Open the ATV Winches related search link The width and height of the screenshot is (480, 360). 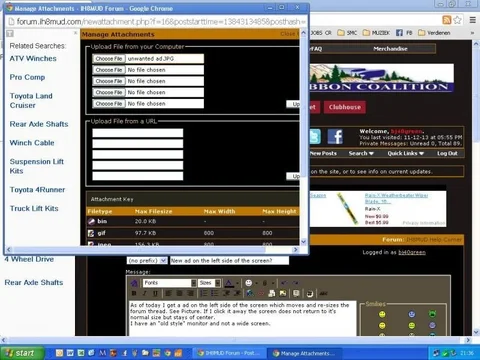click(33, 58)
